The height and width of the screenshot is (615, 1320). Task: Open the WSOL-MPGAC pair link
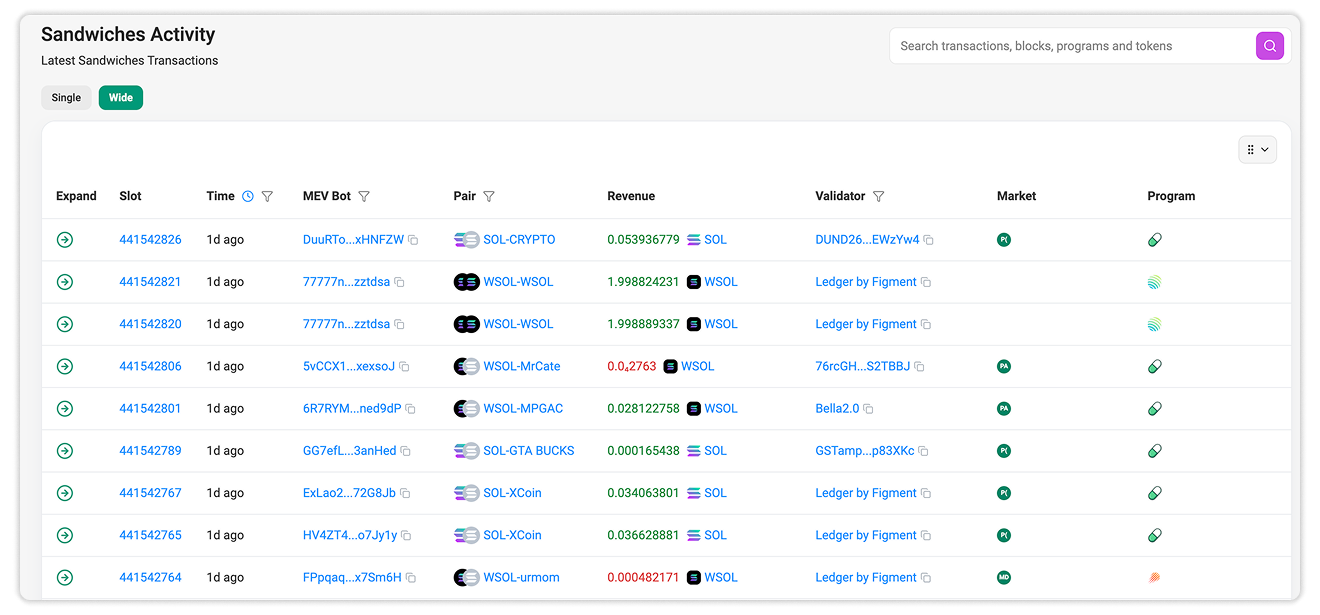click(523, 408)
